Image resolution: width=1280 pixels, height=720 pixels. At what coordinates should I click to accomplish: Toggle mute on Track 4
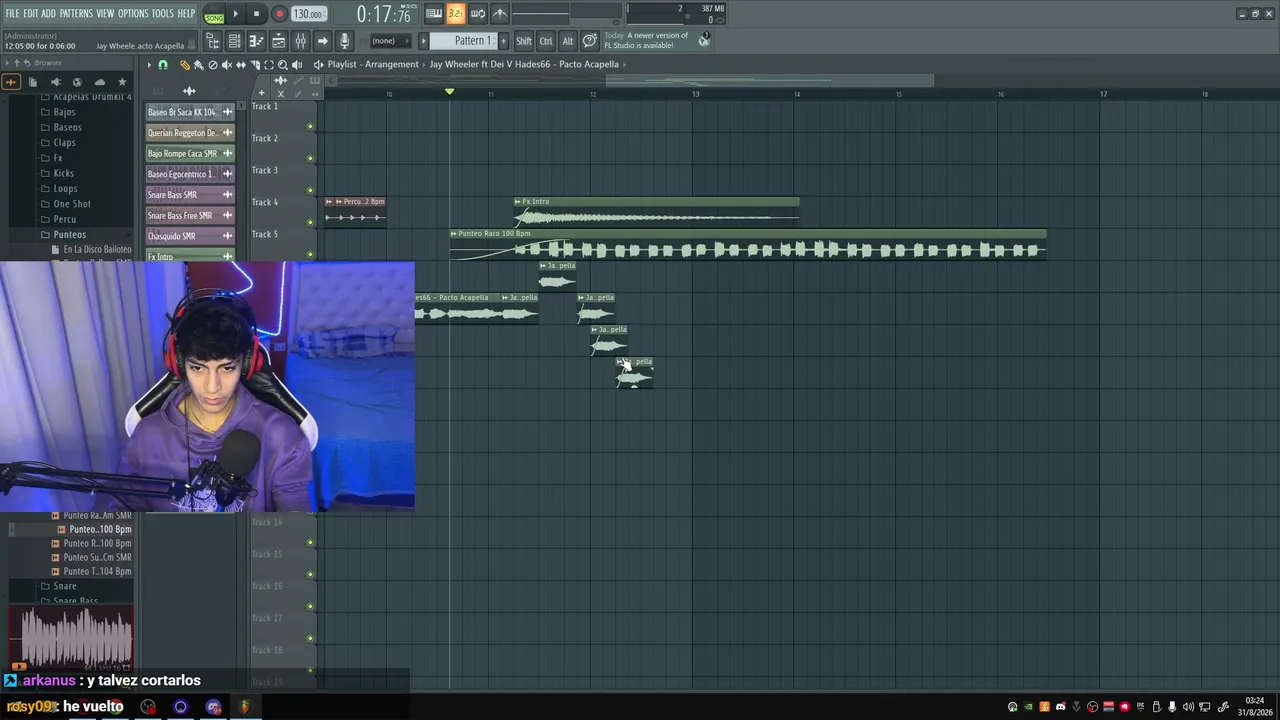click(310, 222)
